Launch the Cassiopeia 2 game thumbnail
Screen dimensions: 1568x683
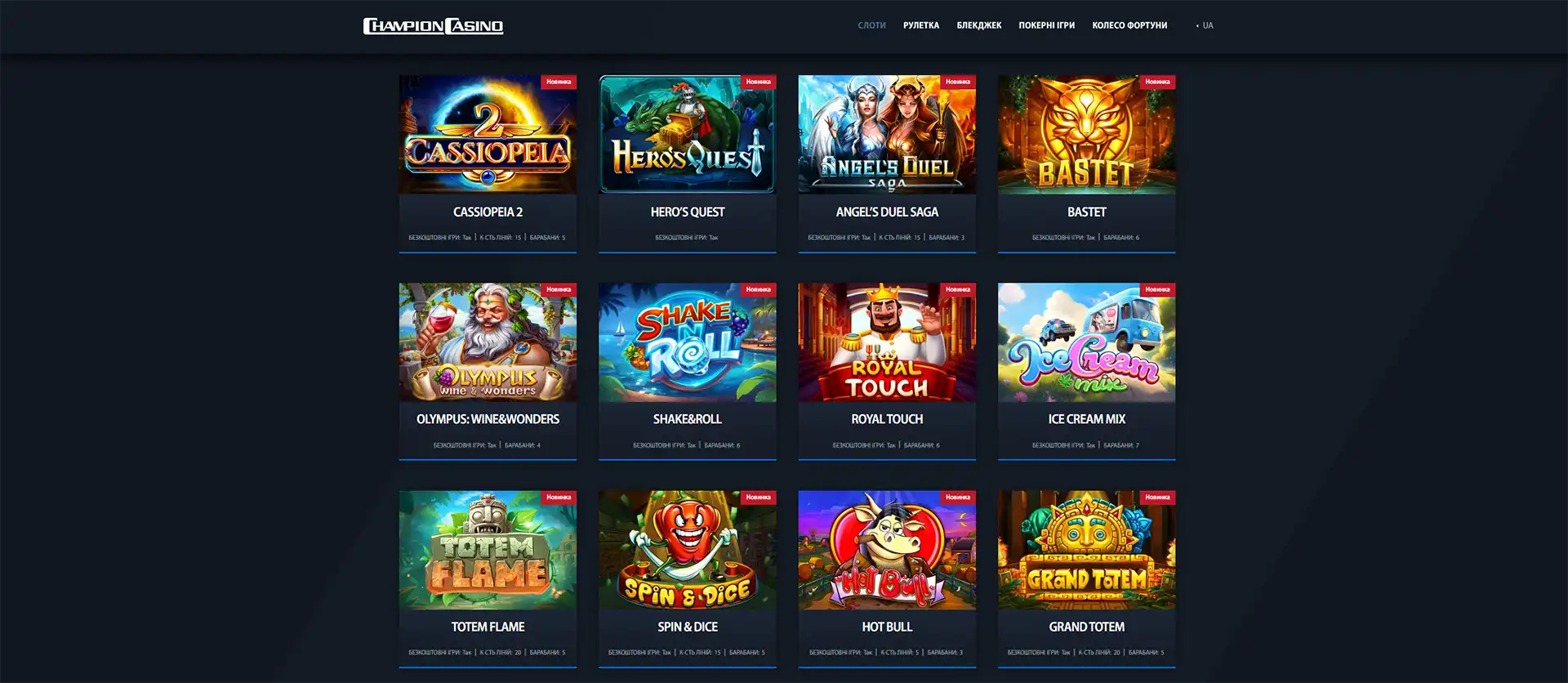488,135
